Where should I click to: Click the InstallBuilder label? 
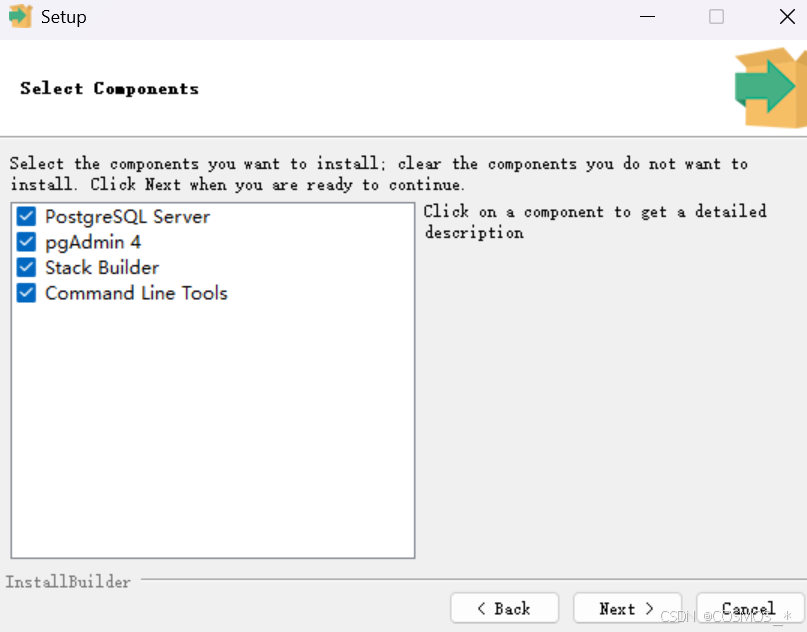[68, 582]
